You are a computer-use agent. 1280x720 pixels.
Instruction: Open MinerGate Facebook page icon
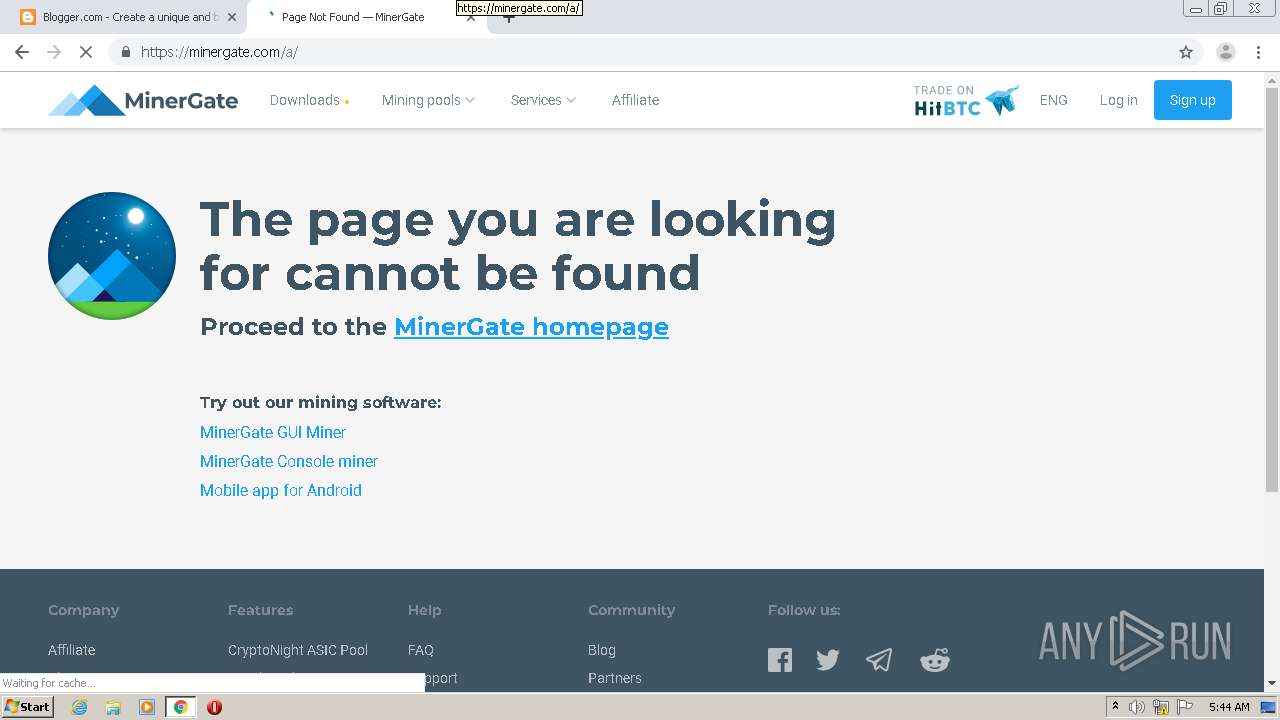[780, 660]
